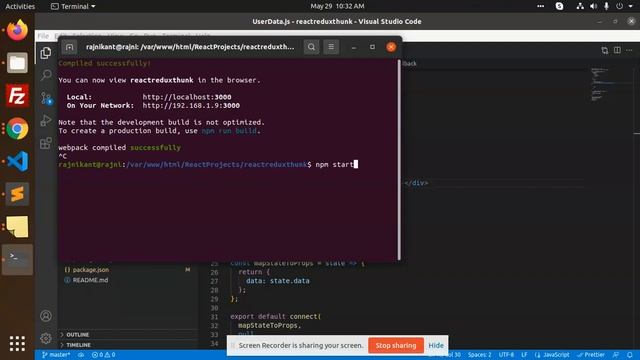640x360 pixels.
Task: Open the terminal hamburger menu
Action: coord(331,47)
